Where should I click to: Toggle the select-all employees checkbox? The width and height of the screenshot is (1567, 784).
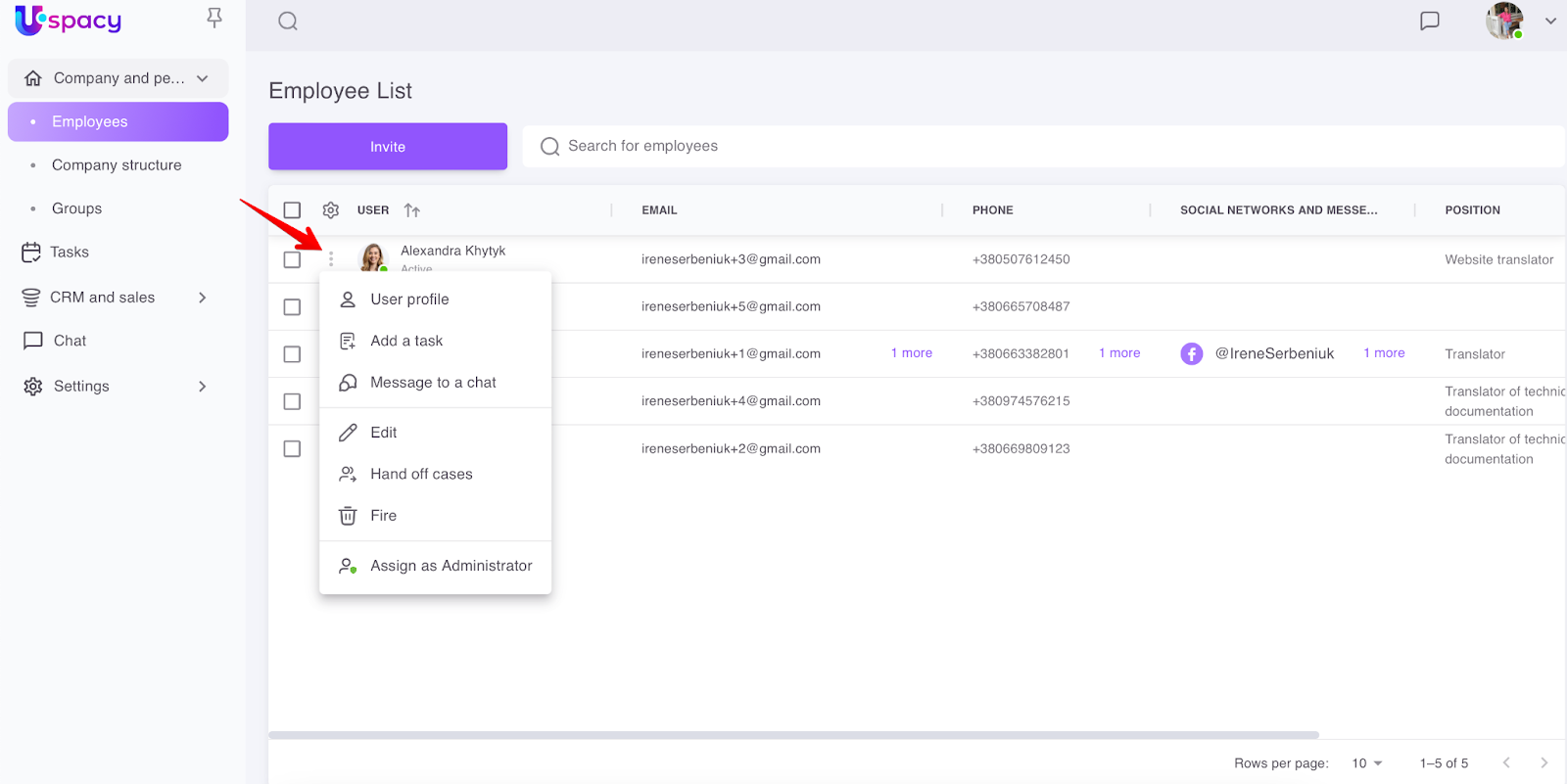tap(292, 210)
